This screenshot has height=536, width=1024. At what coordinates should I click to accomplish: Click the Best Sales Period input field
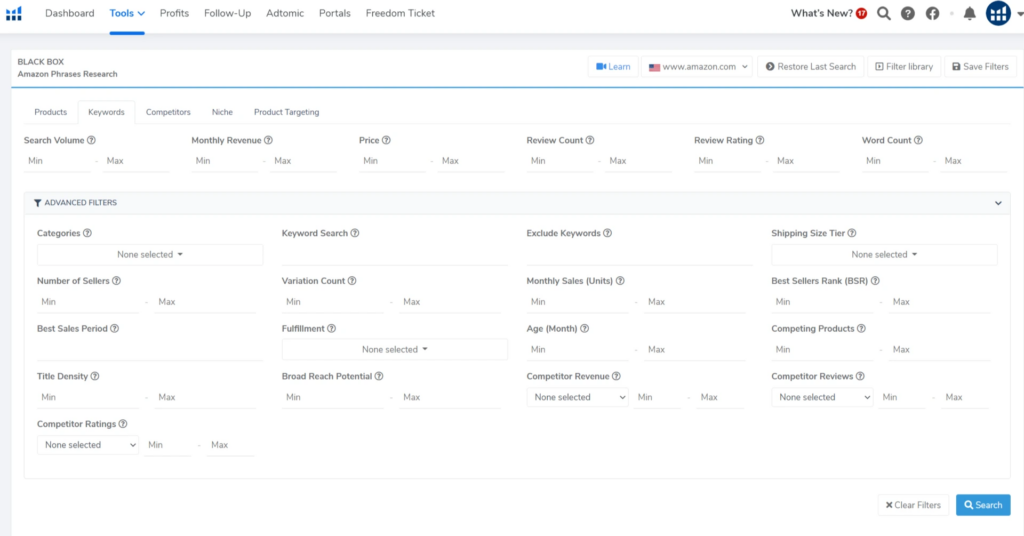(x=150, y=349)
